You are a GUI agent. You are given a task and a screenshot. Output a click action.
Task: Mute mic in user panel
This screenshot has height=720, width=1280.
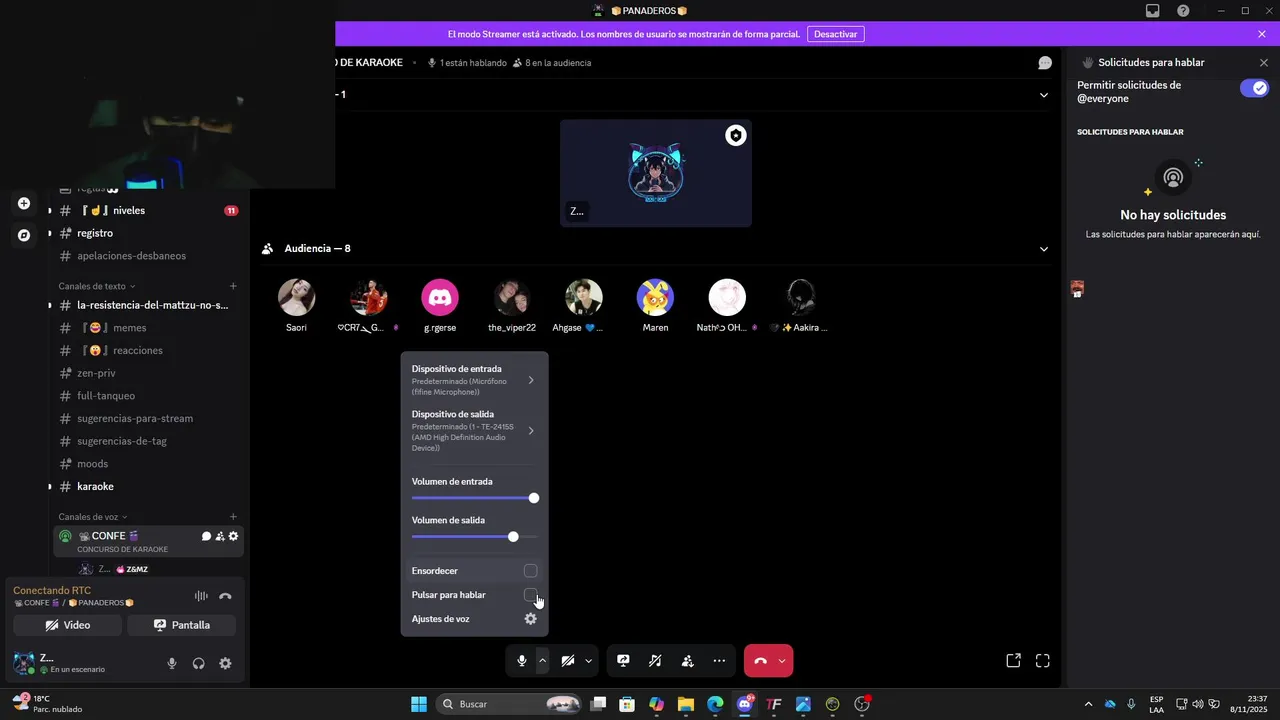pyautogui.click(x=172, y=663)
